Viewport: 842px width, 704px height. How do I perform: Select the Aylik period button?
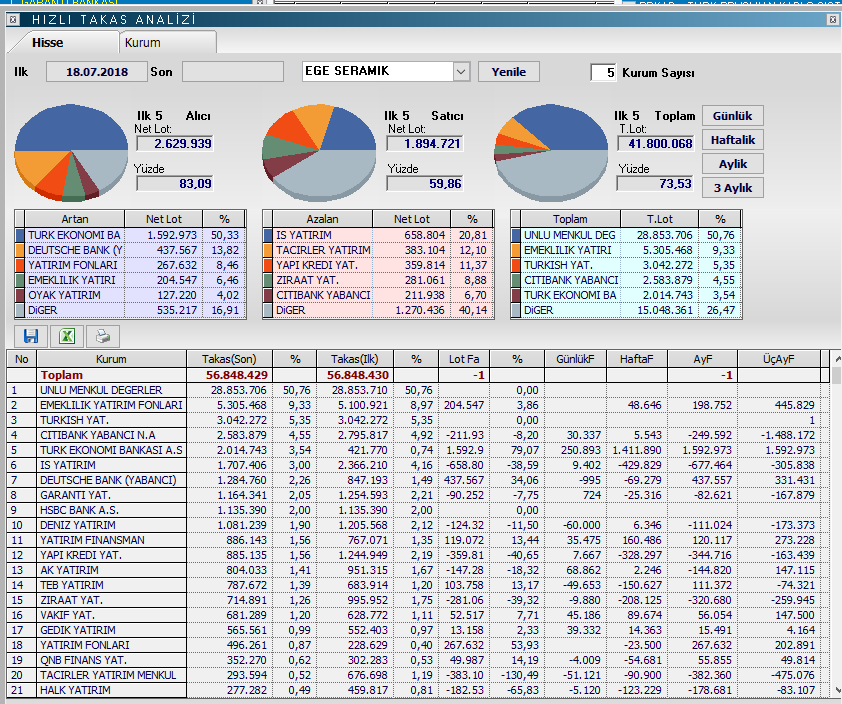(x=732, y=164)
